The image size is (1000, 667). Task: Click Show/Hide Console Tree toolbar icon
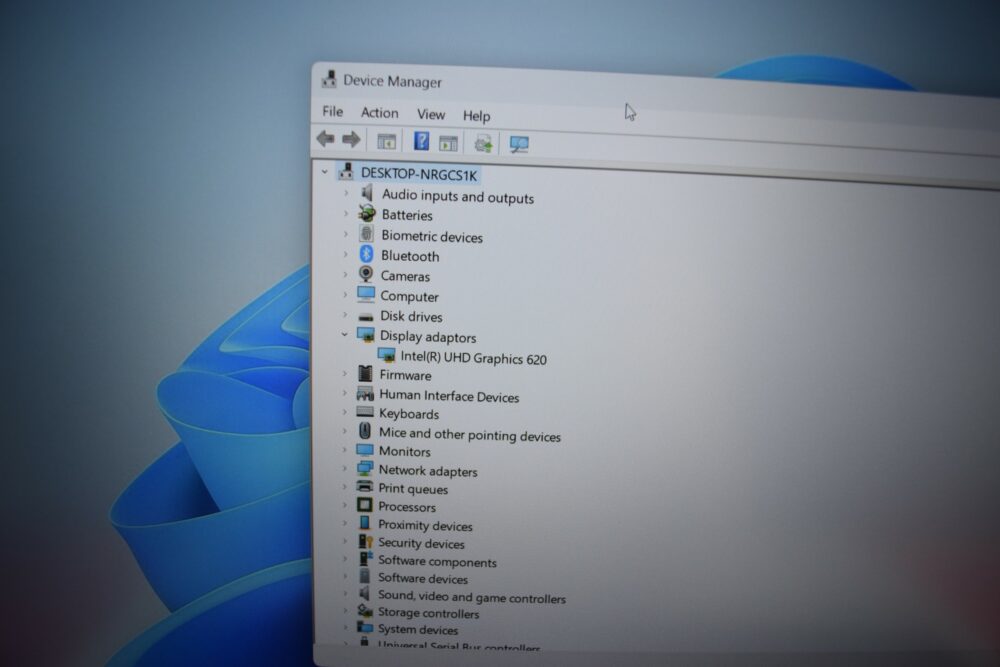pos(386,141)
